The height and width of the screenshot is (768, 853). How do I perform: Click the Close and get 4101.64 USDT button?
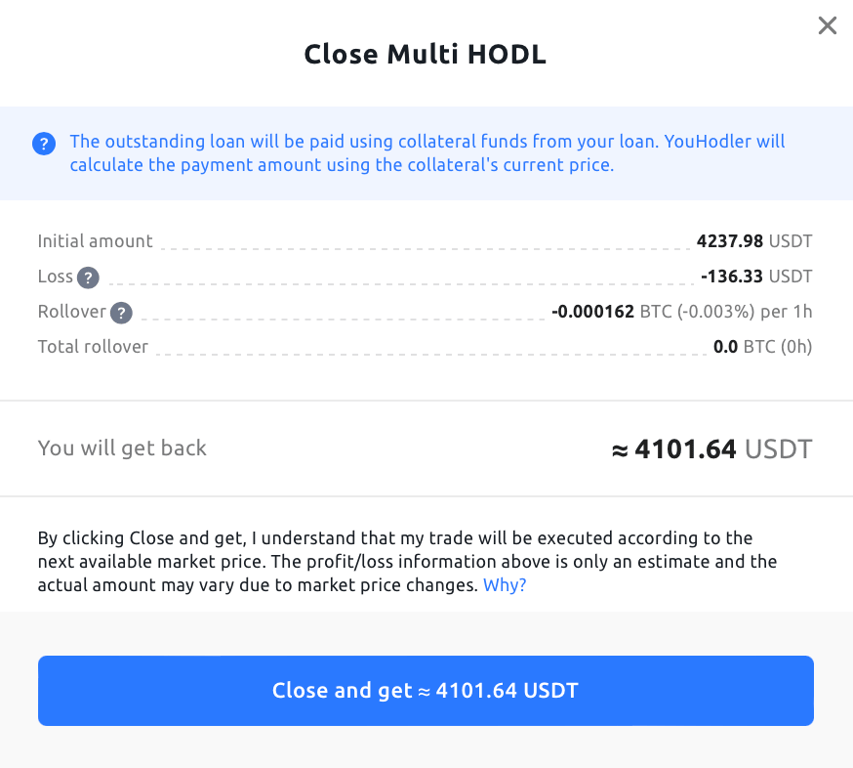pos(425,690)
